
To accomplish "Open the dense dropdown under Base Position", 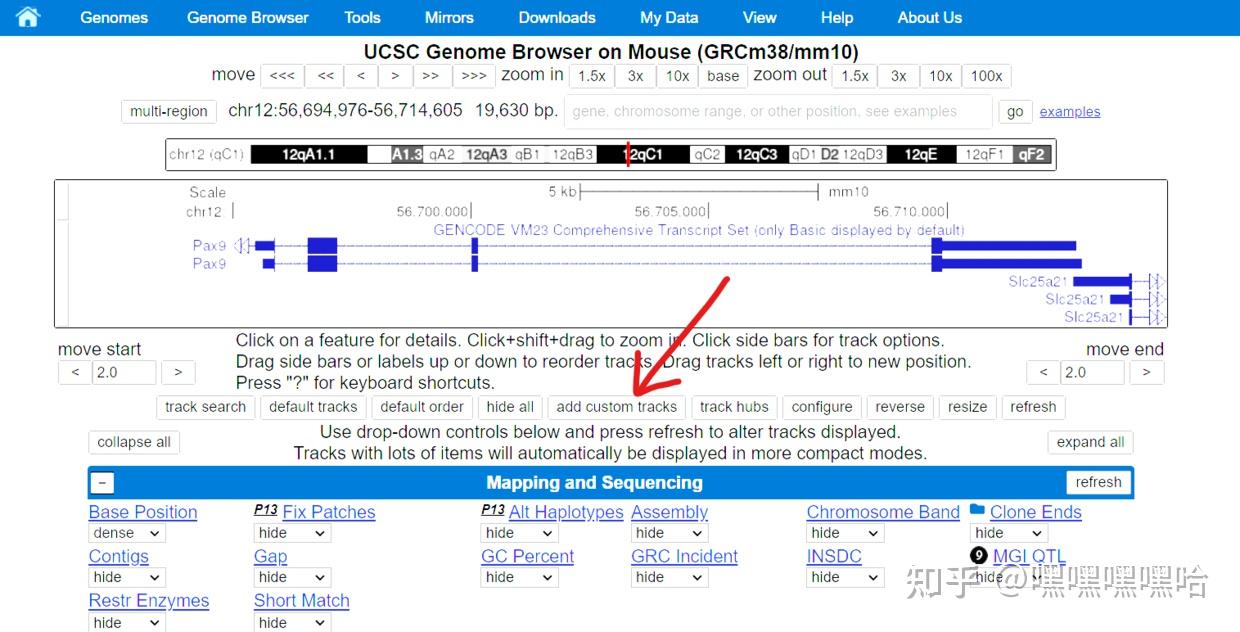I will coord(126,533).
